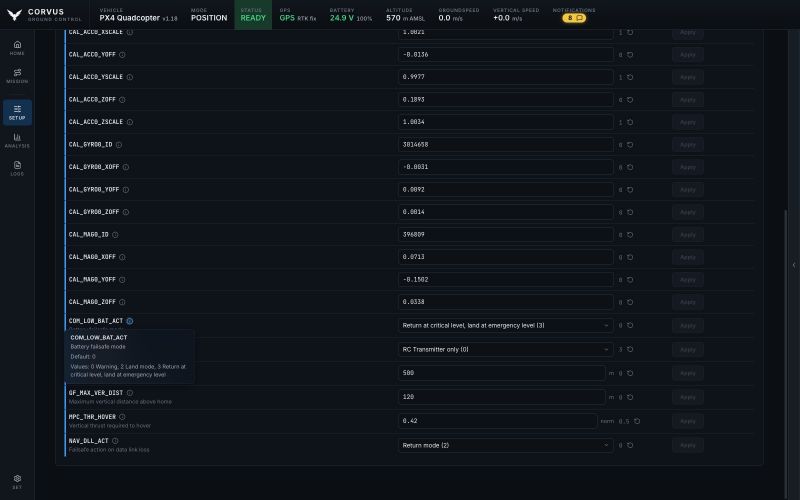Image resolution: width=800 pixels, height=500 pixels.
Task: Edit CAL_MAG0_YOFF field -0.1502
Action: pos(506,280)
